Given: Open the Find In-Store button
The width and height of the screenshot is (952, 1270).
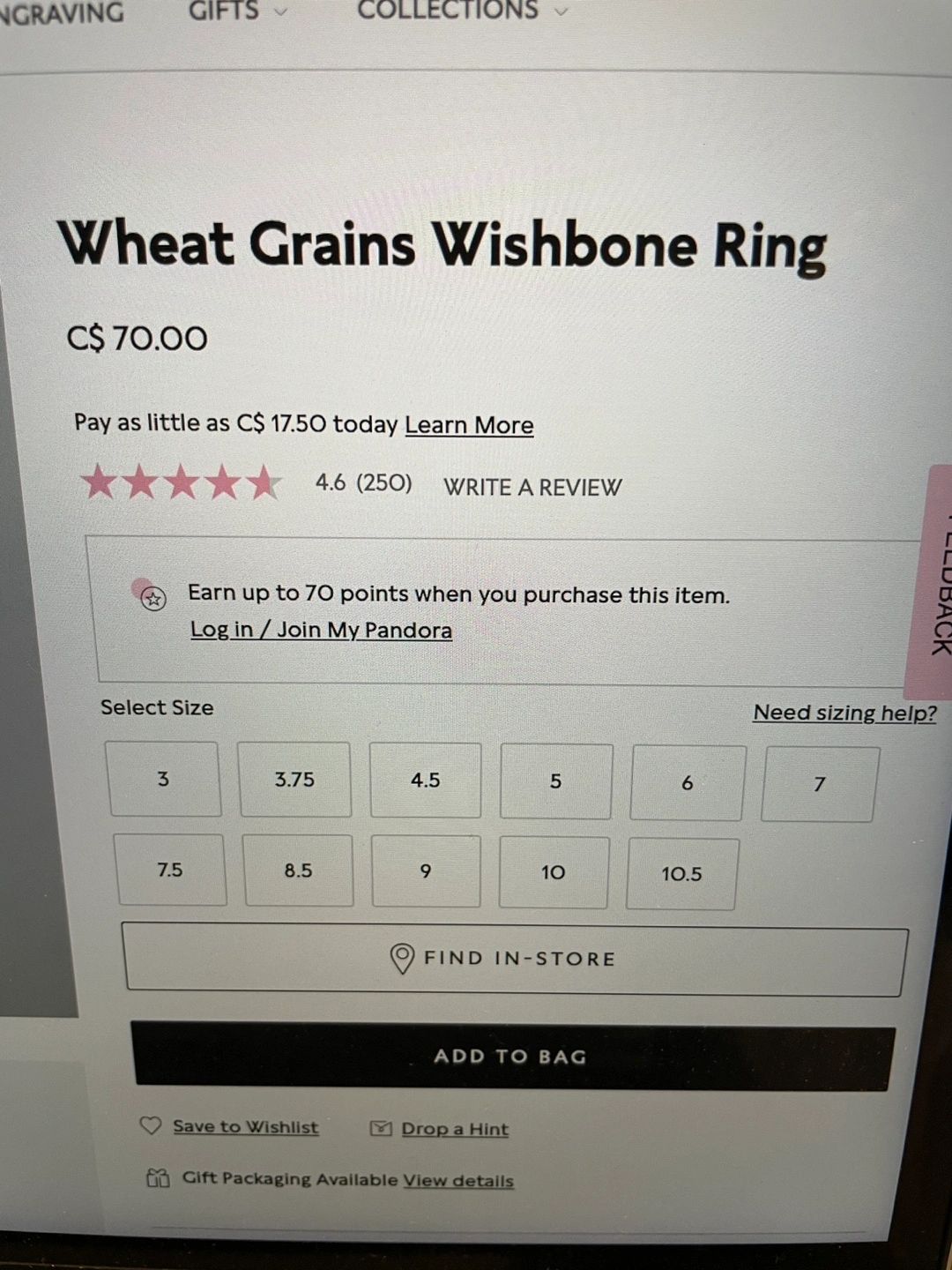Looking at the screenshot, I should (x=516, y=960).
